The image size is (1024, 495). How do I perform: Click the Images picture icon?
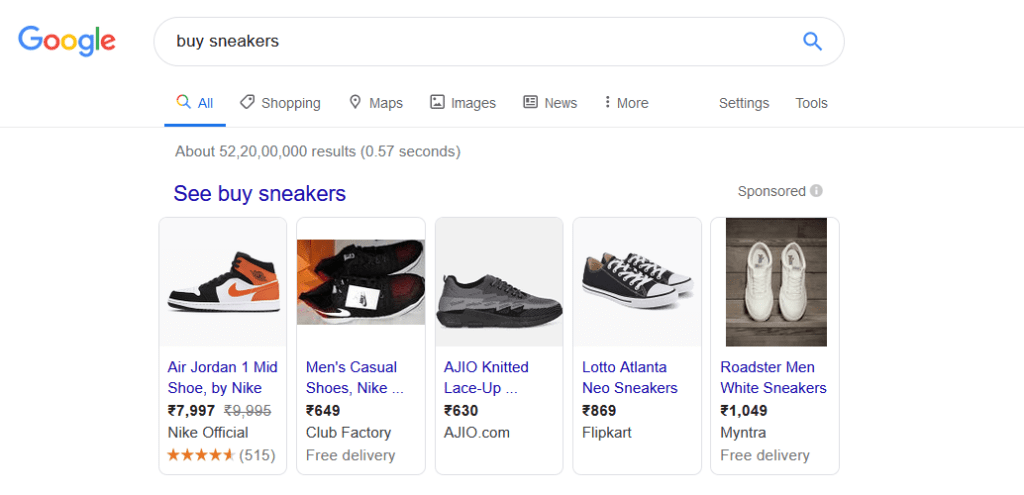pos(437,102)
